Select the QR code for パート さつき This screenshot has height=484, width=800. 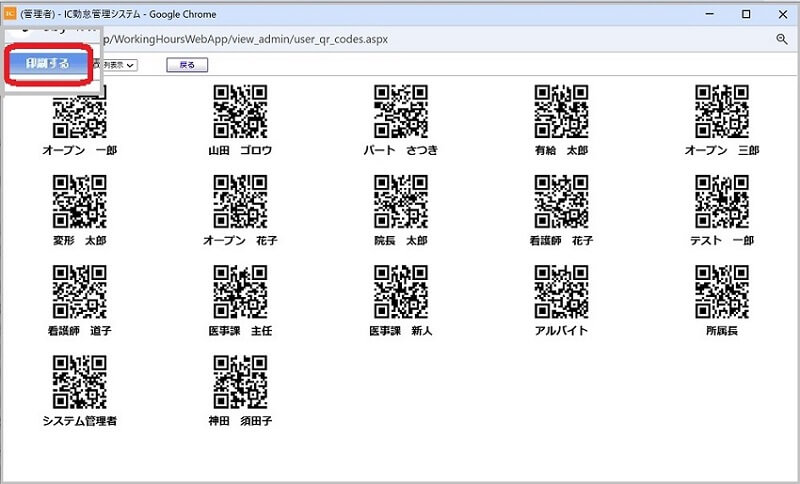[x=401, y=112]
